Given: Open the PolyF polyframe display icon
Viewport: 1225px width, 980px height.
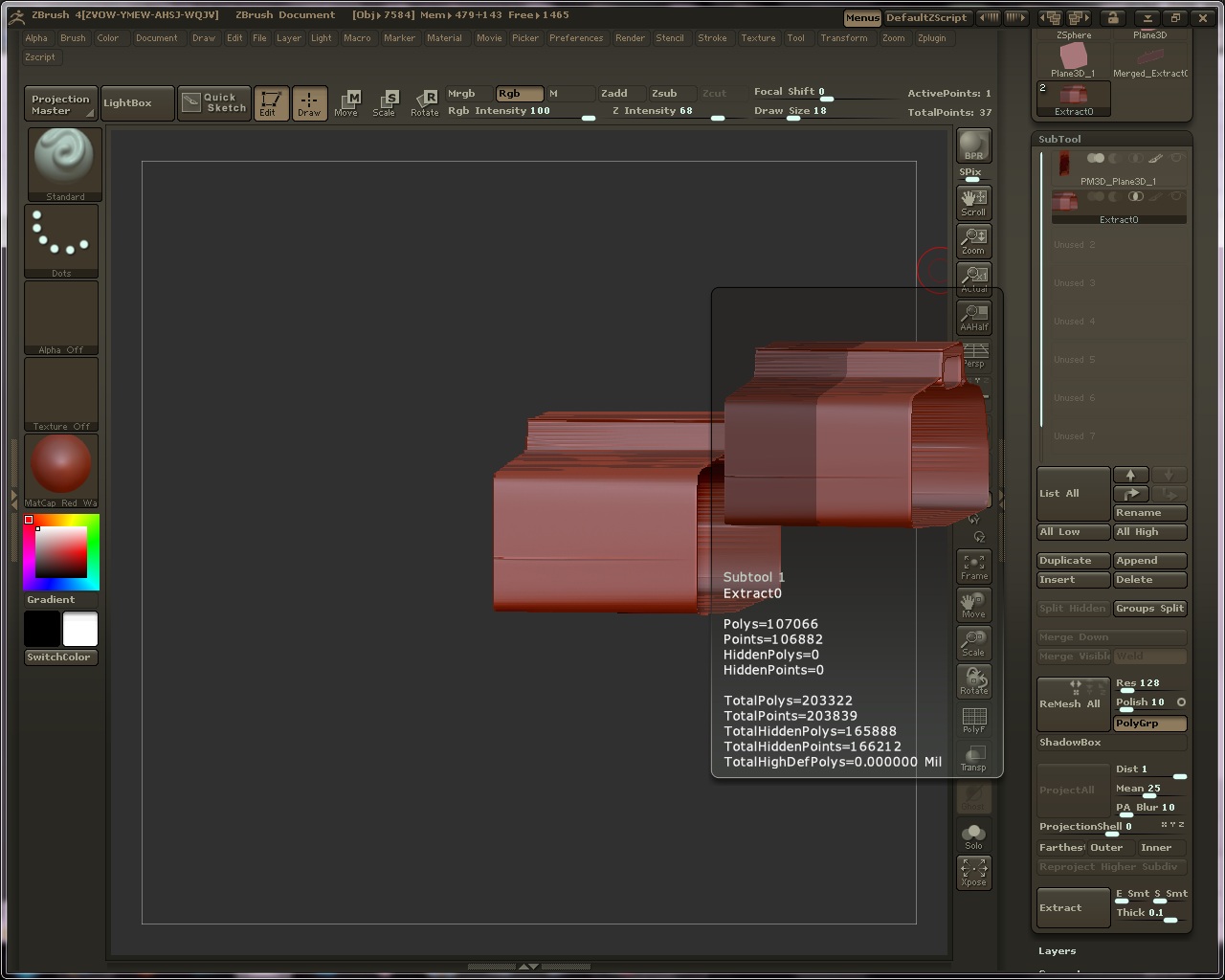Looking at the screenshot, I should tap(973, 719).
